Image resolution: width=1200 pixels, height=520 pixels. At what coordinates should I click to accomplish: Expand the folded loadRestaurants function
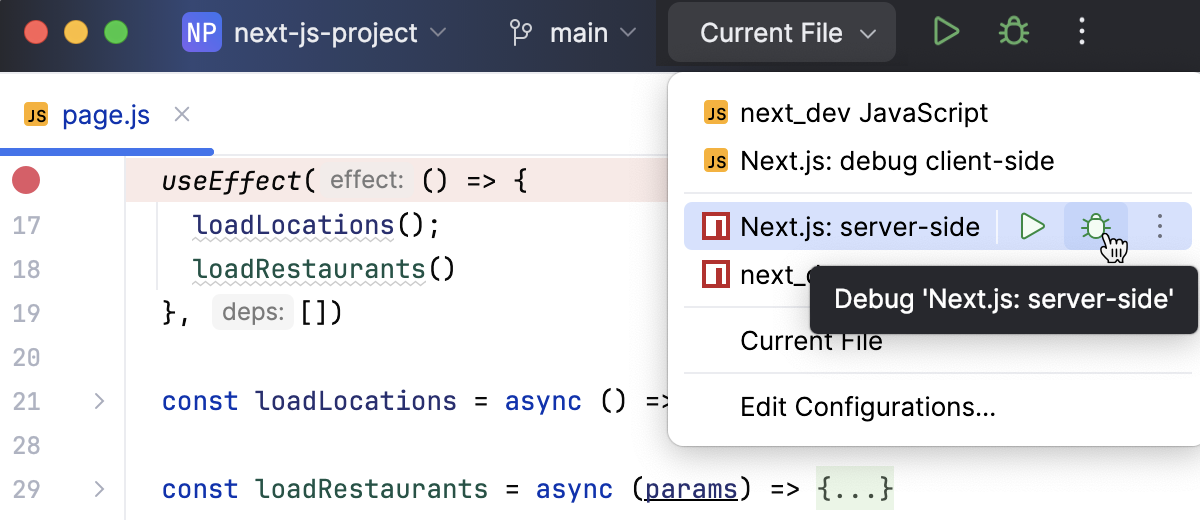tap(99, 489)
